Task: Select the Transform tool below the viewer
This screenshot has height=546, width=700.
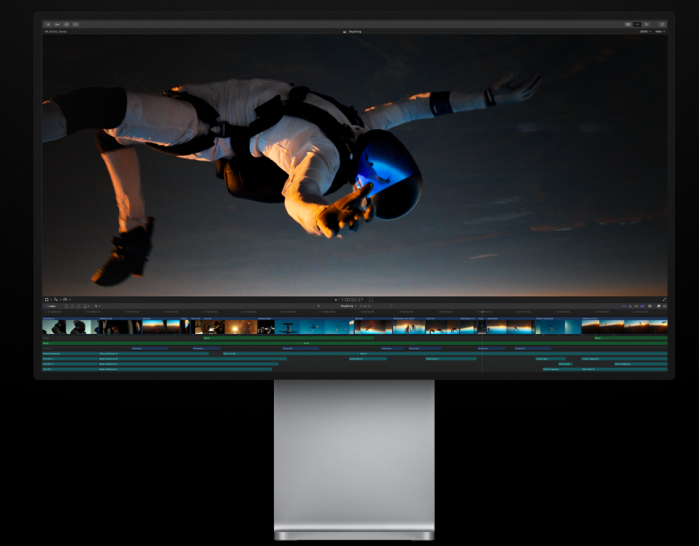Action: [x=47, y=299]
